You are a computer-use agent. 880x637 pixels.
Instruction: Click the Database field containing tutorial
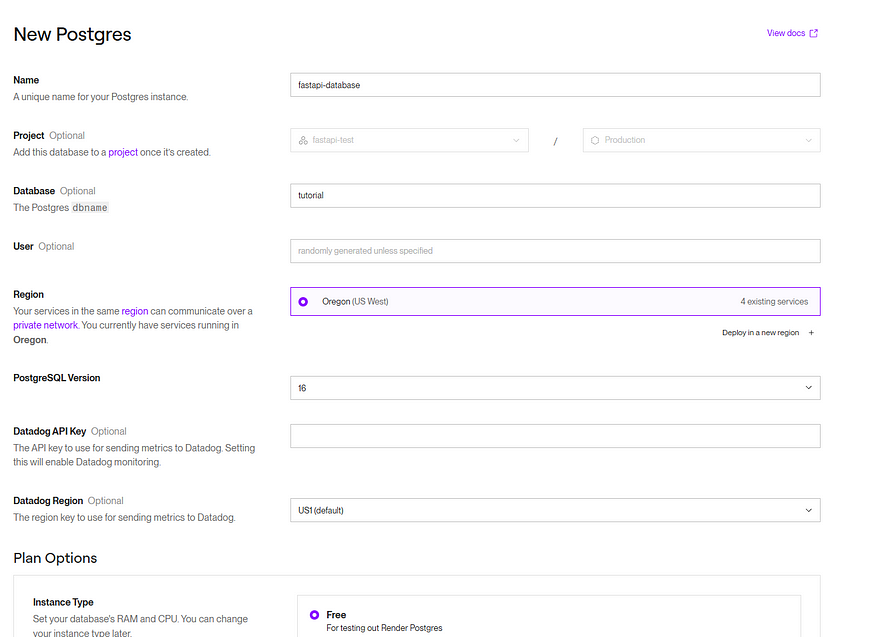pos(555,195)
